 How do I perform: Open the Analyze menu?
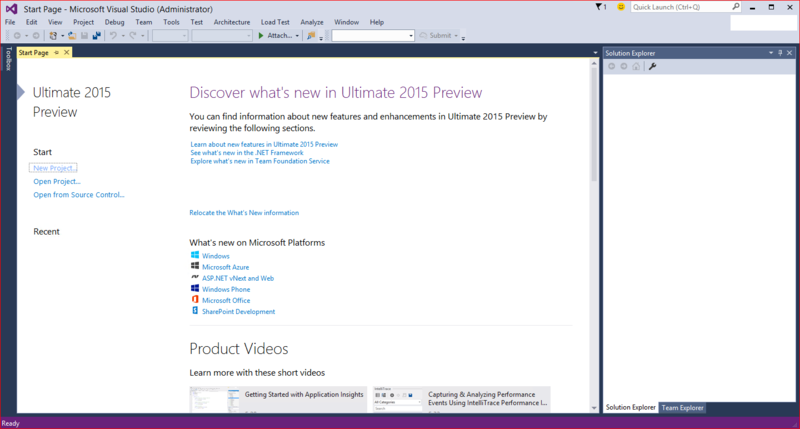[x=312, y=22]
